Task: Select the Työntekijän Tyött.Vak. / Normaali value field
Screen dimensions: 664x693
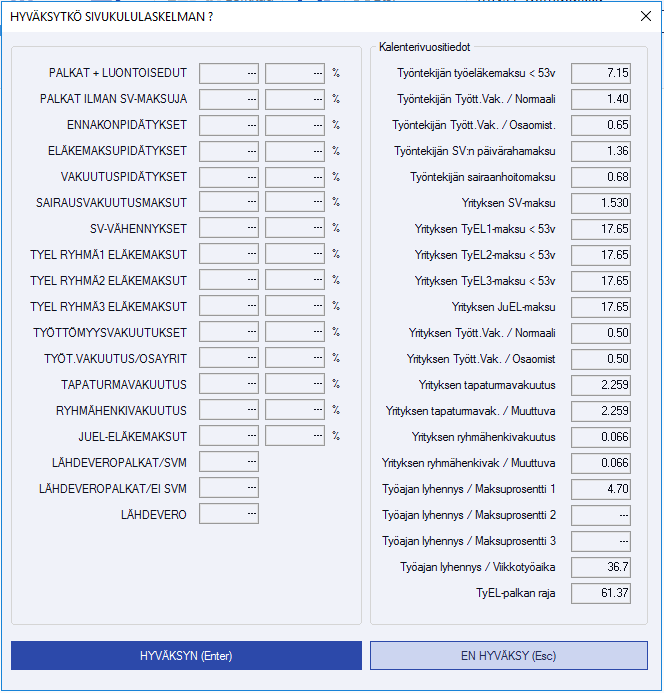Action: (x=601, y=99)
